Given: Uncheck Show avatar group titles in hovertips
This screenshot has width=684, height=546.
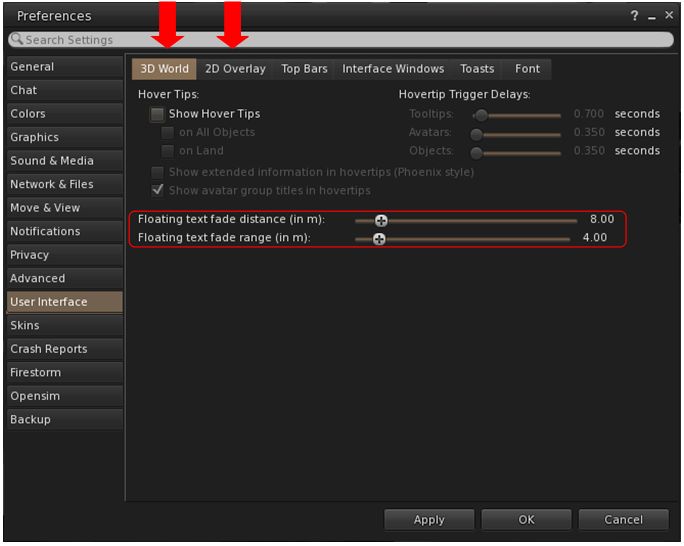Looking at the screenshot, I should click(157, 190).
